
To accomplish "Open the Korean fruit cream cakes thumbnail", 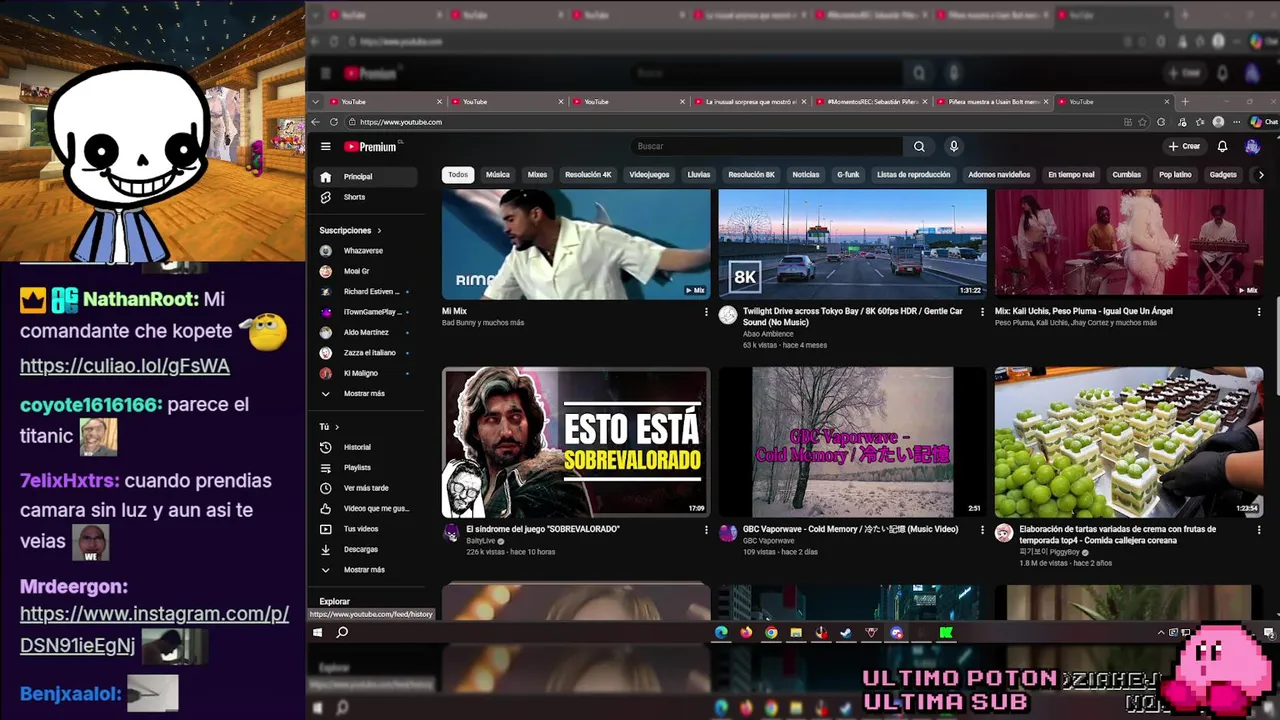I will (1128, 441).
